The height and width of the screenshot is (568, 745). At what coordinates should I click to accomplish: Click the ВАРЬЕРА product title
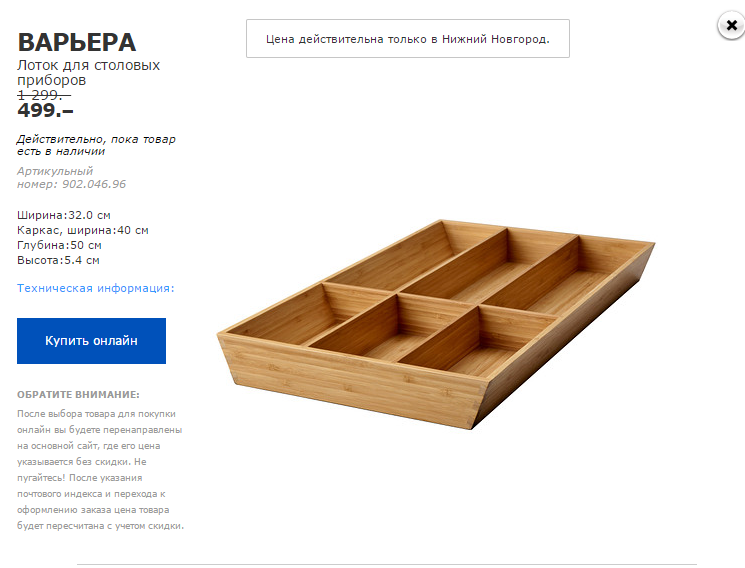click(77, 42)
